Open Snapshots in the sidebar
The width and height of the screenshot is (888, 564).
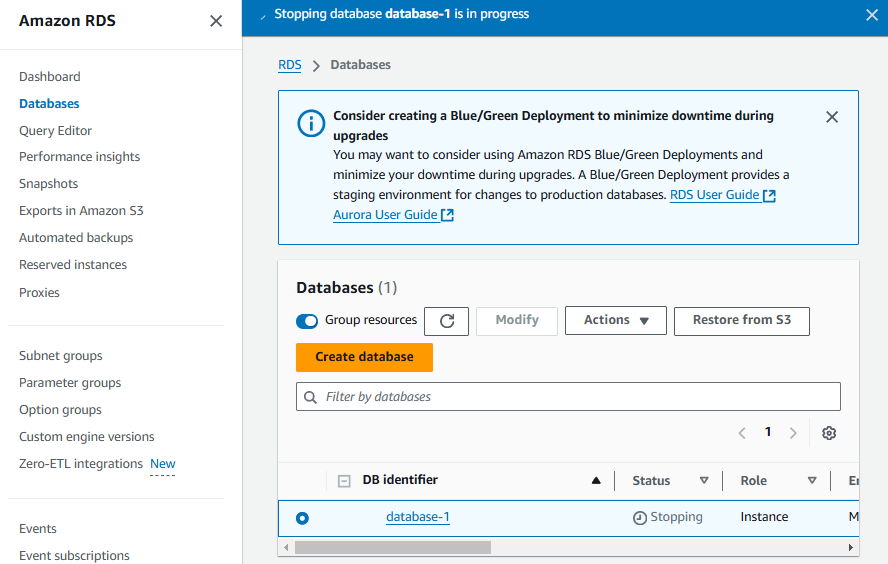pyautogui.click(x=48, y=184)
